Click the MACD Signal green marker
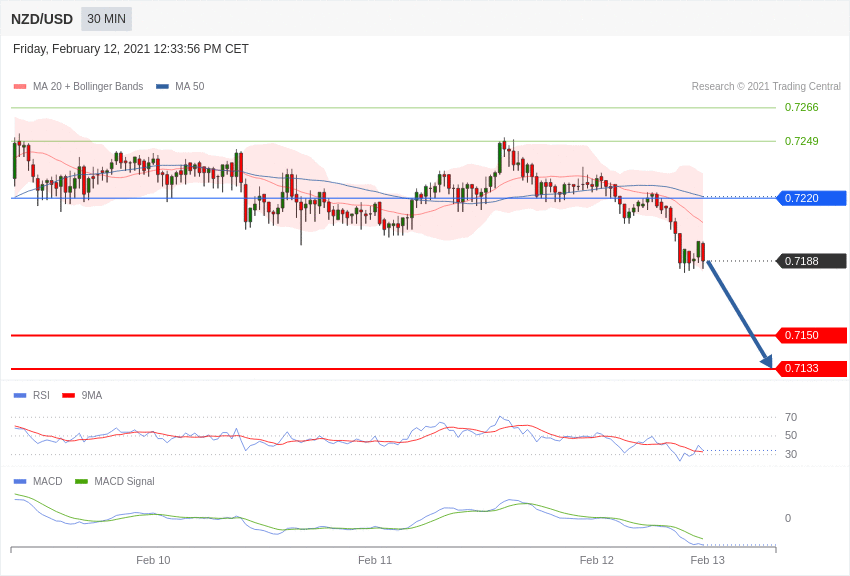Viewport: 850px width, 576px height. (x=81, y=482)
